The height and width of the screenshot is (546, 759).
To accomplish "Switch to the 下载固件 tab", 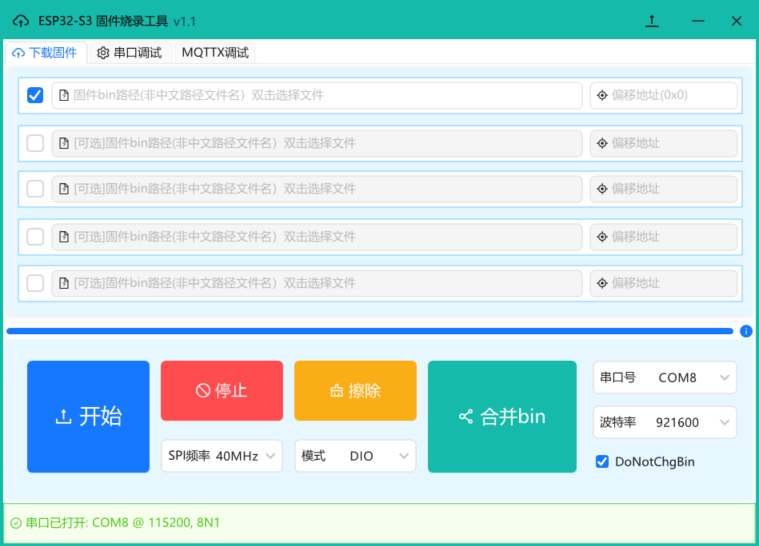I will coord(45,53).
